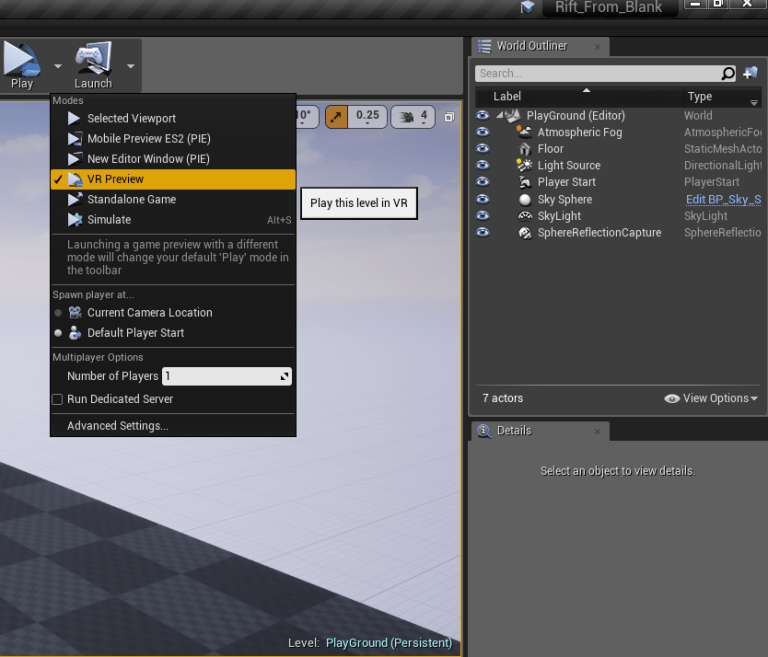Click the Floor static mesh icon
Viewport: 768px width, 657px height.
point(525,148)
